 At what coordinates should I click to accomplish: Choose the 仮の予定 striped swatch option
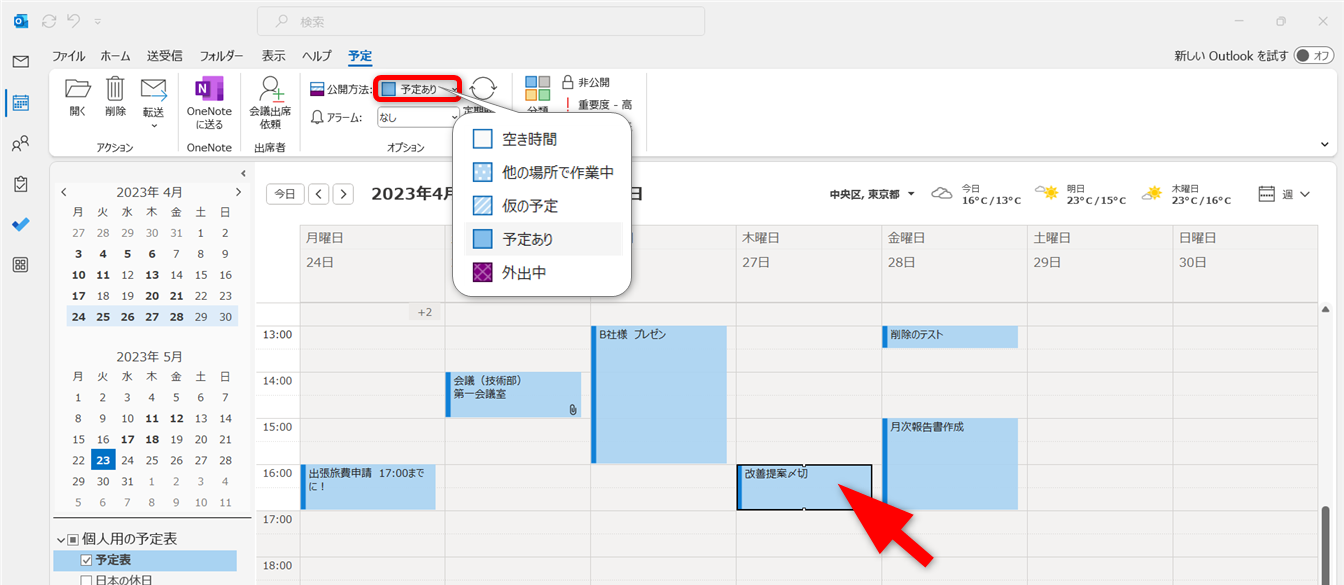pyautogui.click(x=483, y=206)
